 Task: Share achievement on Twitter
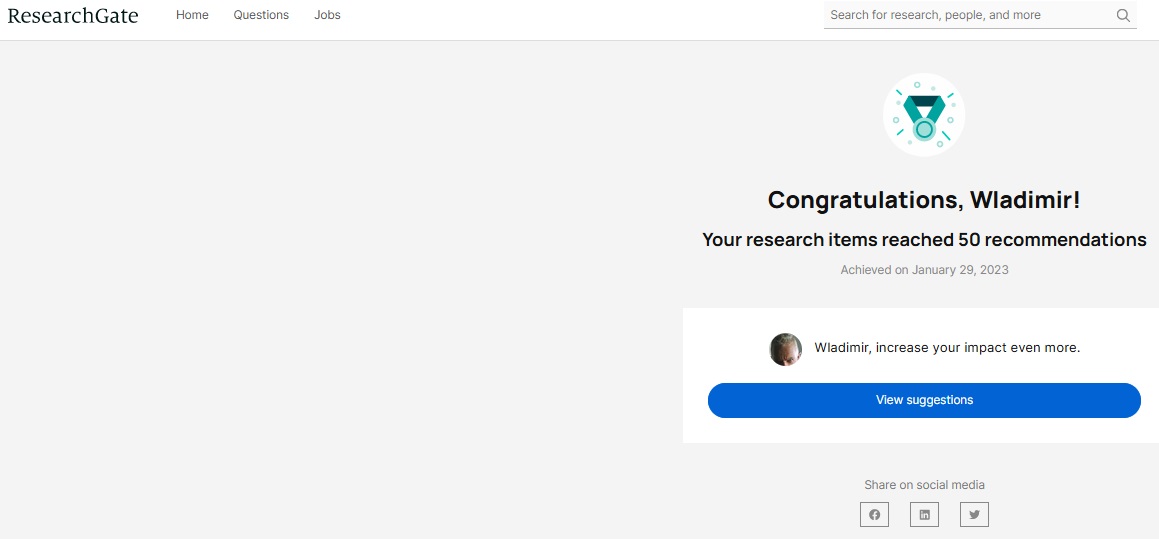(x=974, y=515)
